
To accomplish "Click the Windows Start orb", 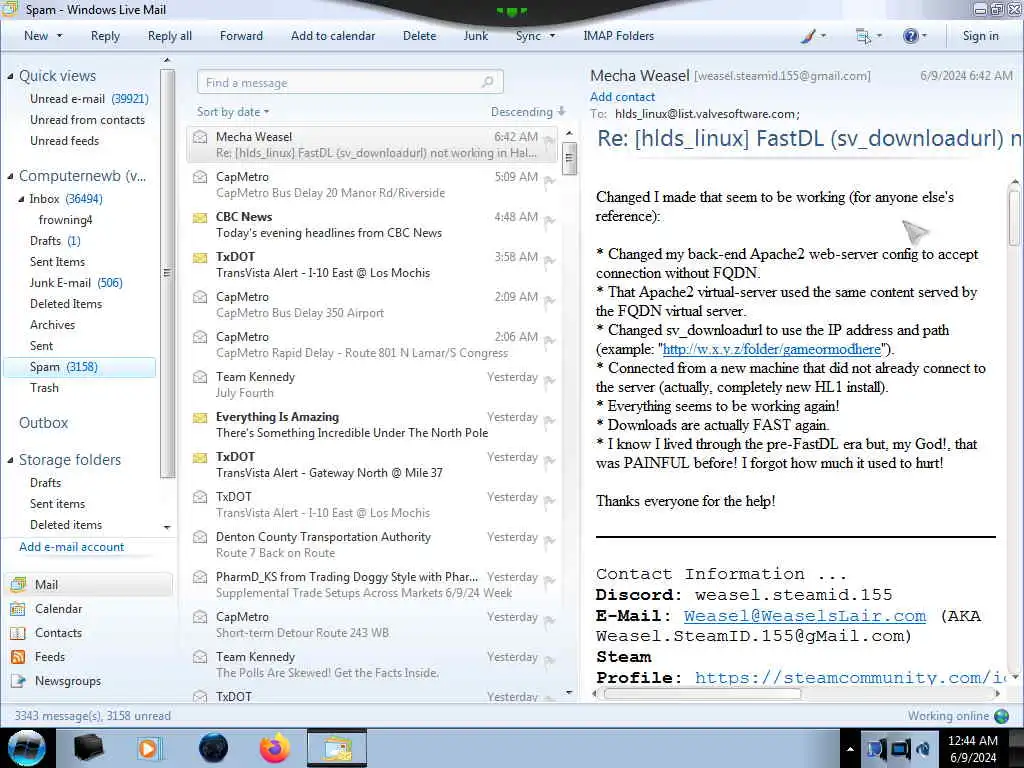I will click(26, 748).
